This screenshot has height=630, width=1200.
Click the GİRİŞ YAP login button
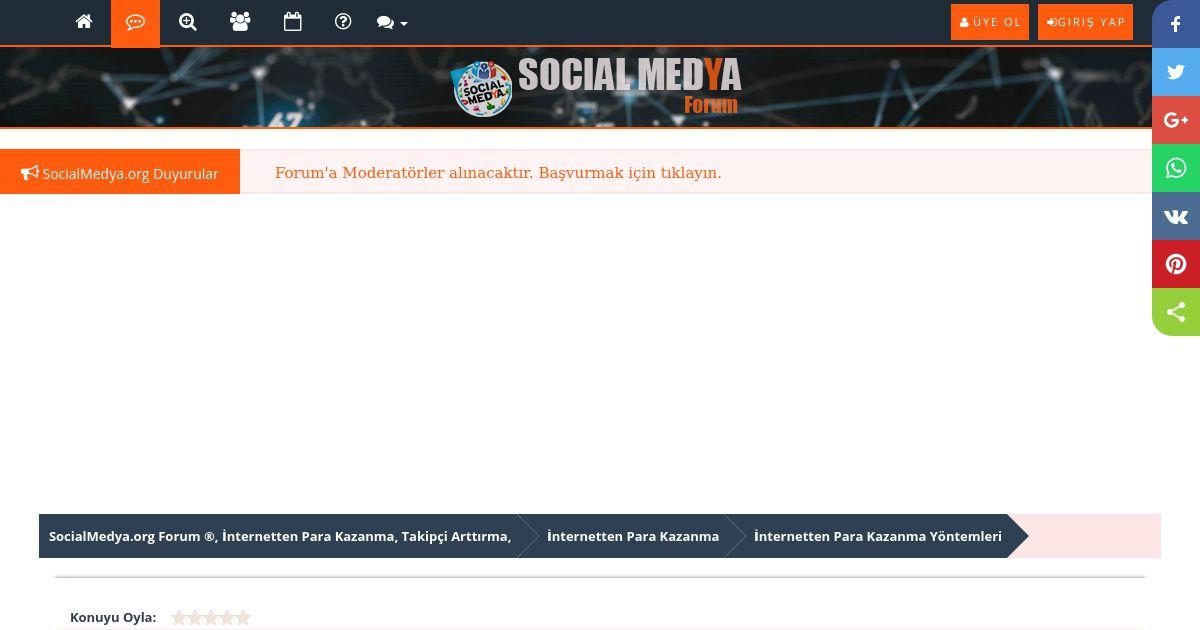click(x=1085, y=22)
